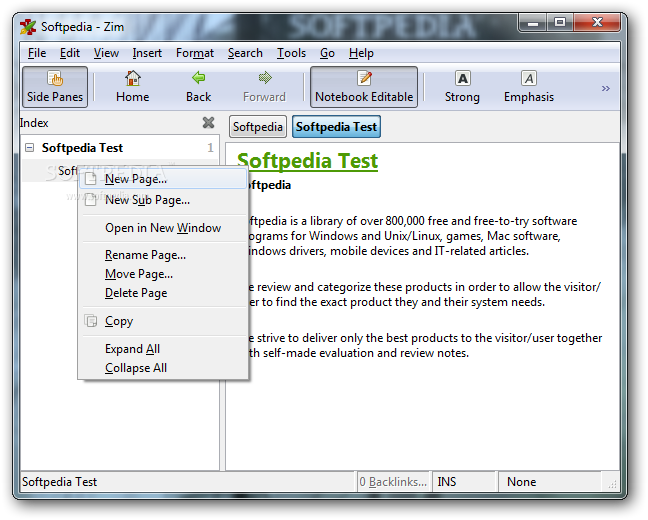Choose New Page... from context menu

pos(164,179)
